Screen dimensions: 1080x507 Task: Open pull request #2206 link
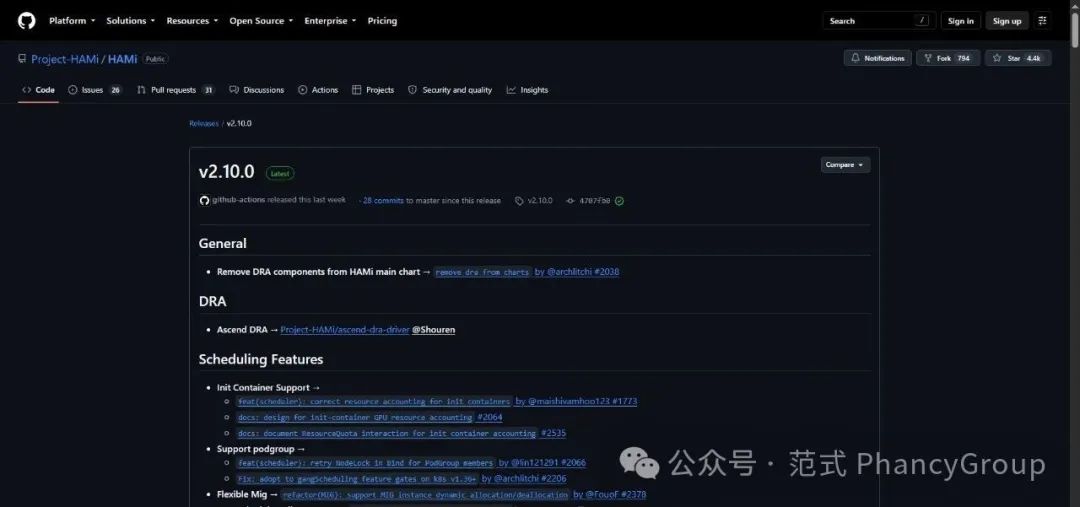[x=554, y=478]
